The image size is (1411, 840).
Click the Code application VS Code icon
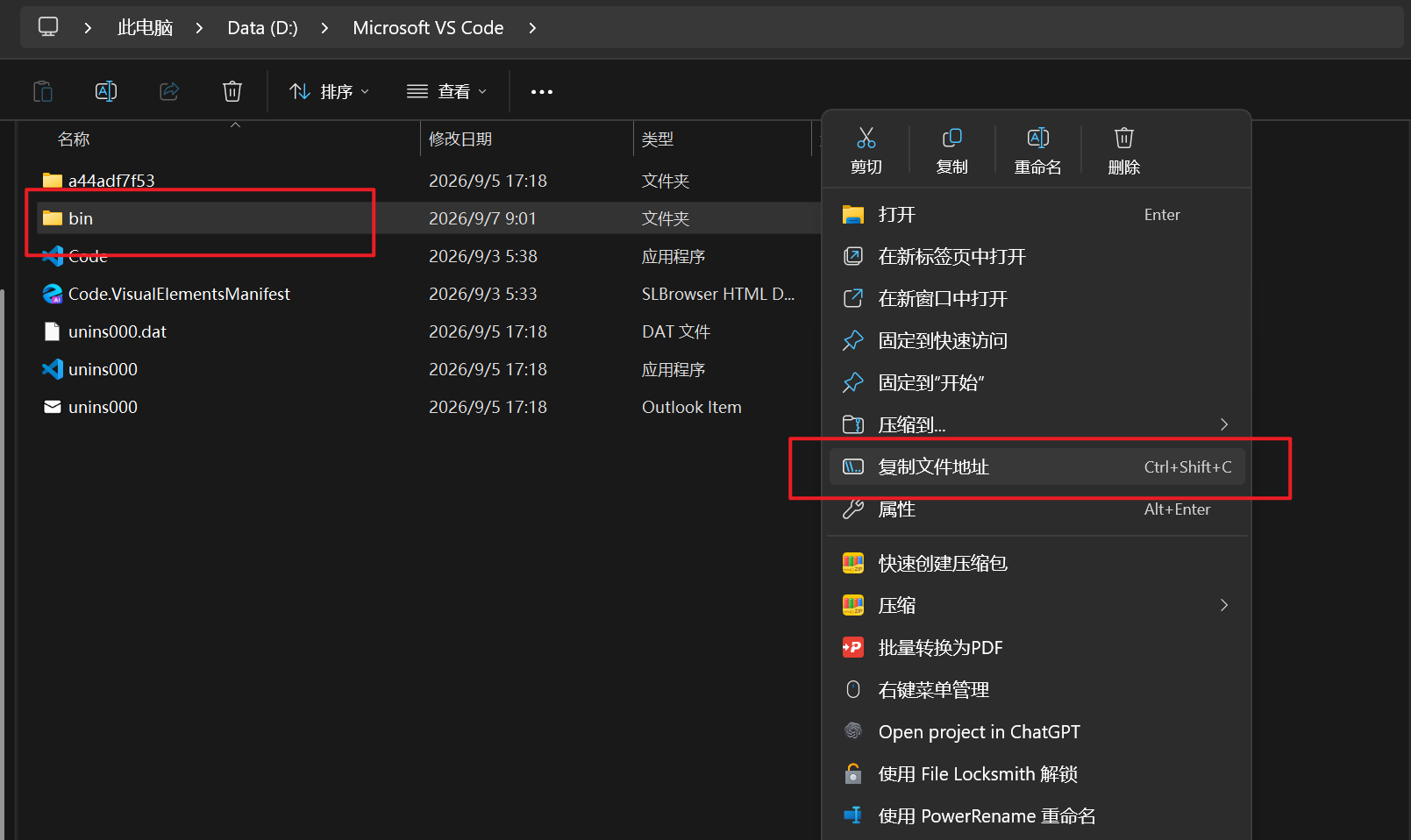(53, 256)
